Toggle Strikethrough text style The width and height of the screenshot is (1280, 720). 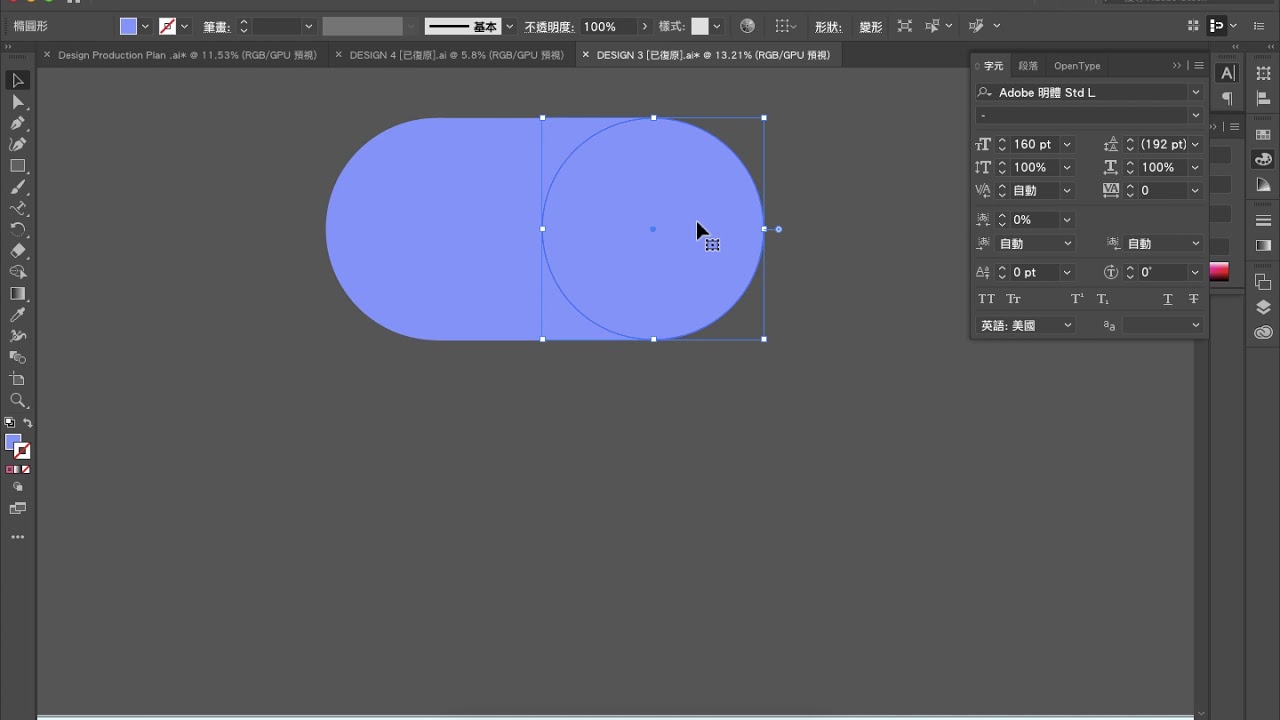tap(1193, 299)
